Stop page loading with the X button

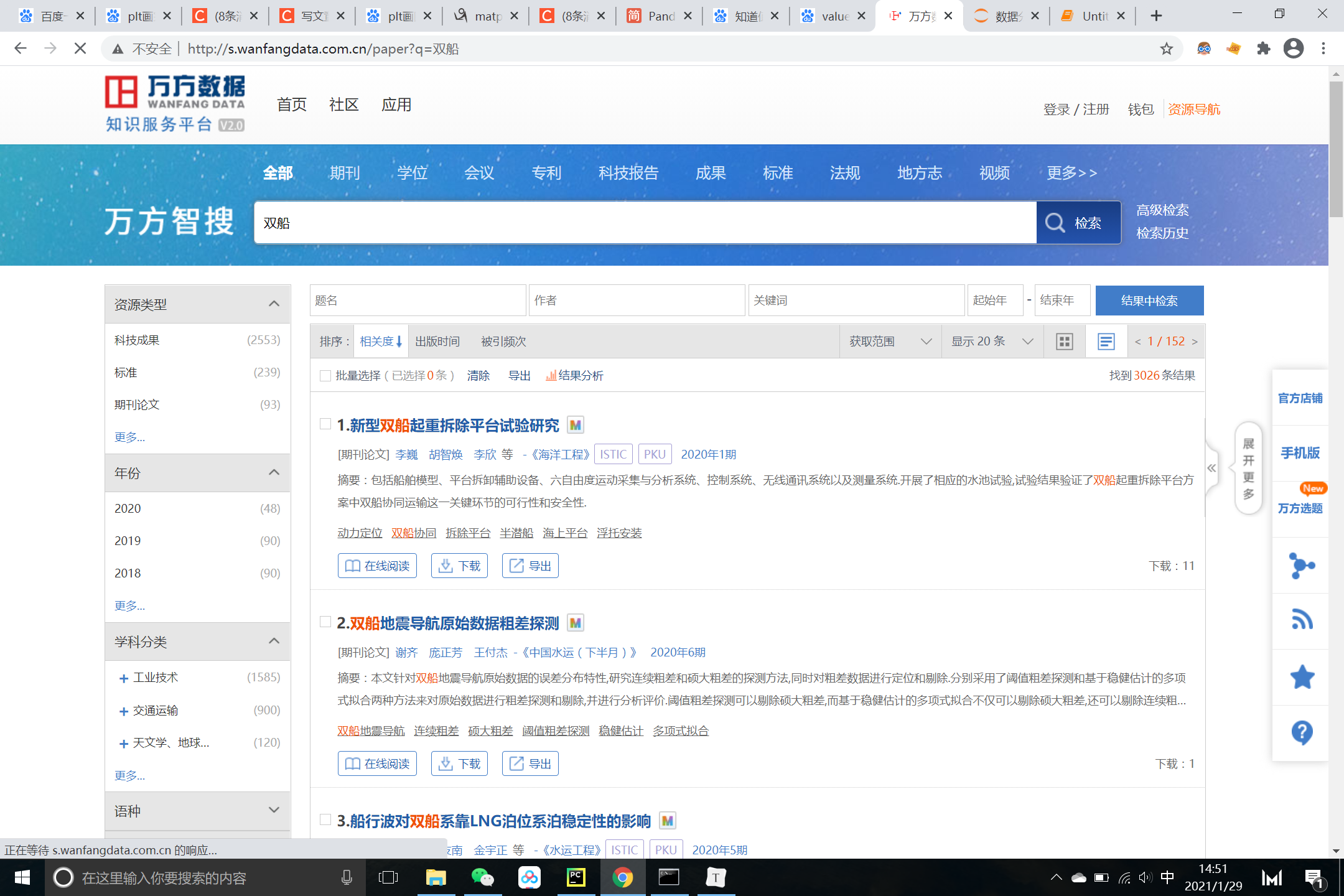click(80, 49)
